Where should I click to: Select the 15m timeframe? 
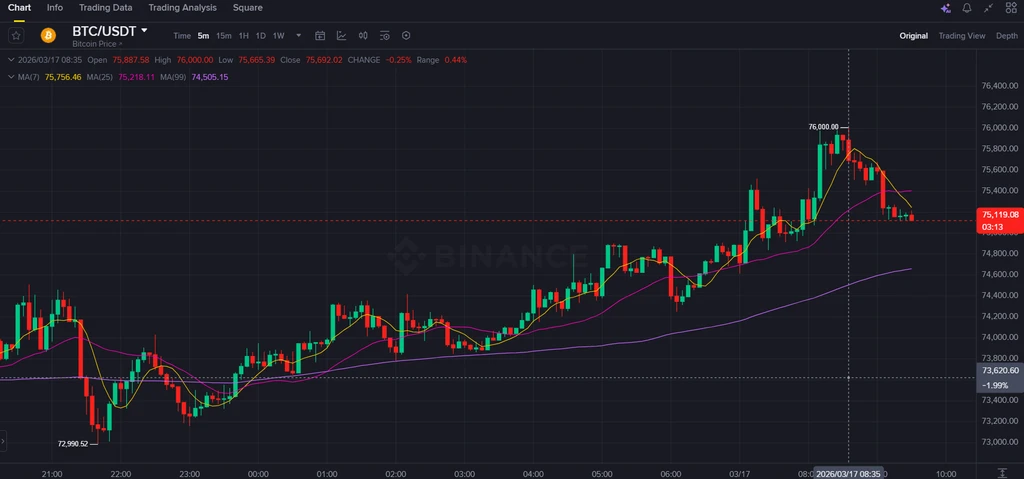(x=224, y=36)
